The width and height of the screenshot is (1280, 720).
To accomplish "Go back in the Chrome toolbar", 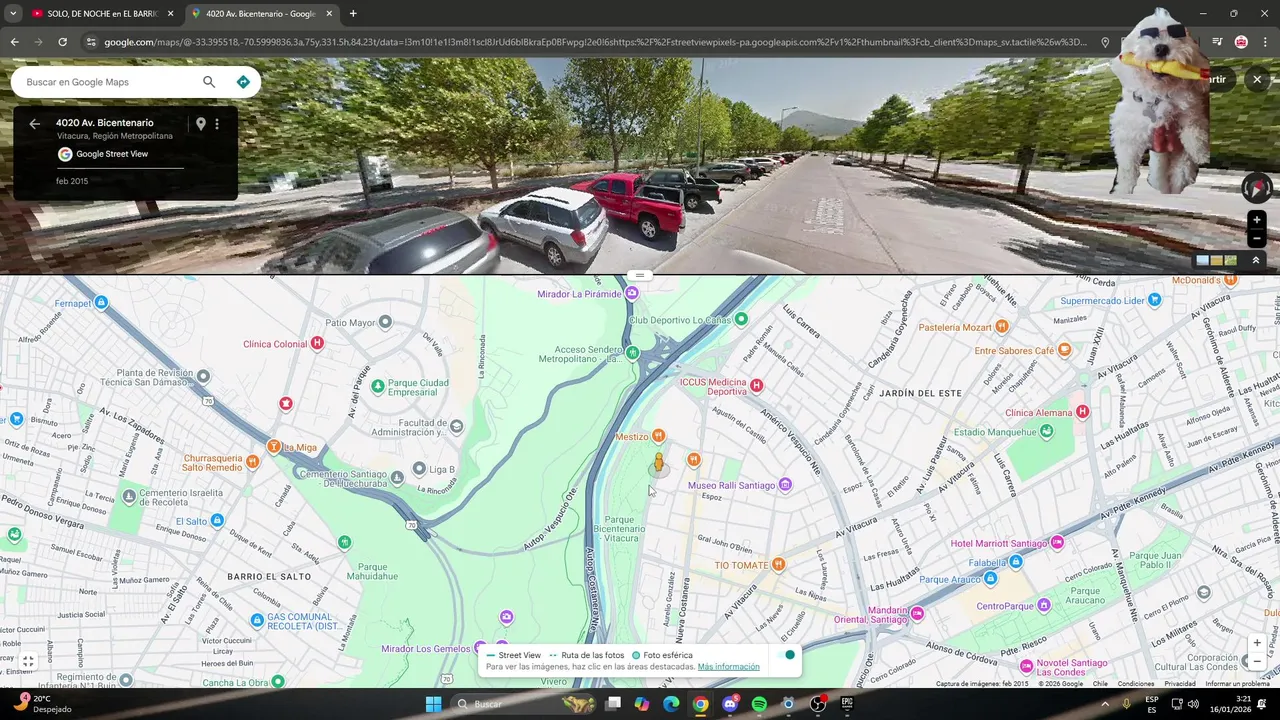I will point(14,42).
